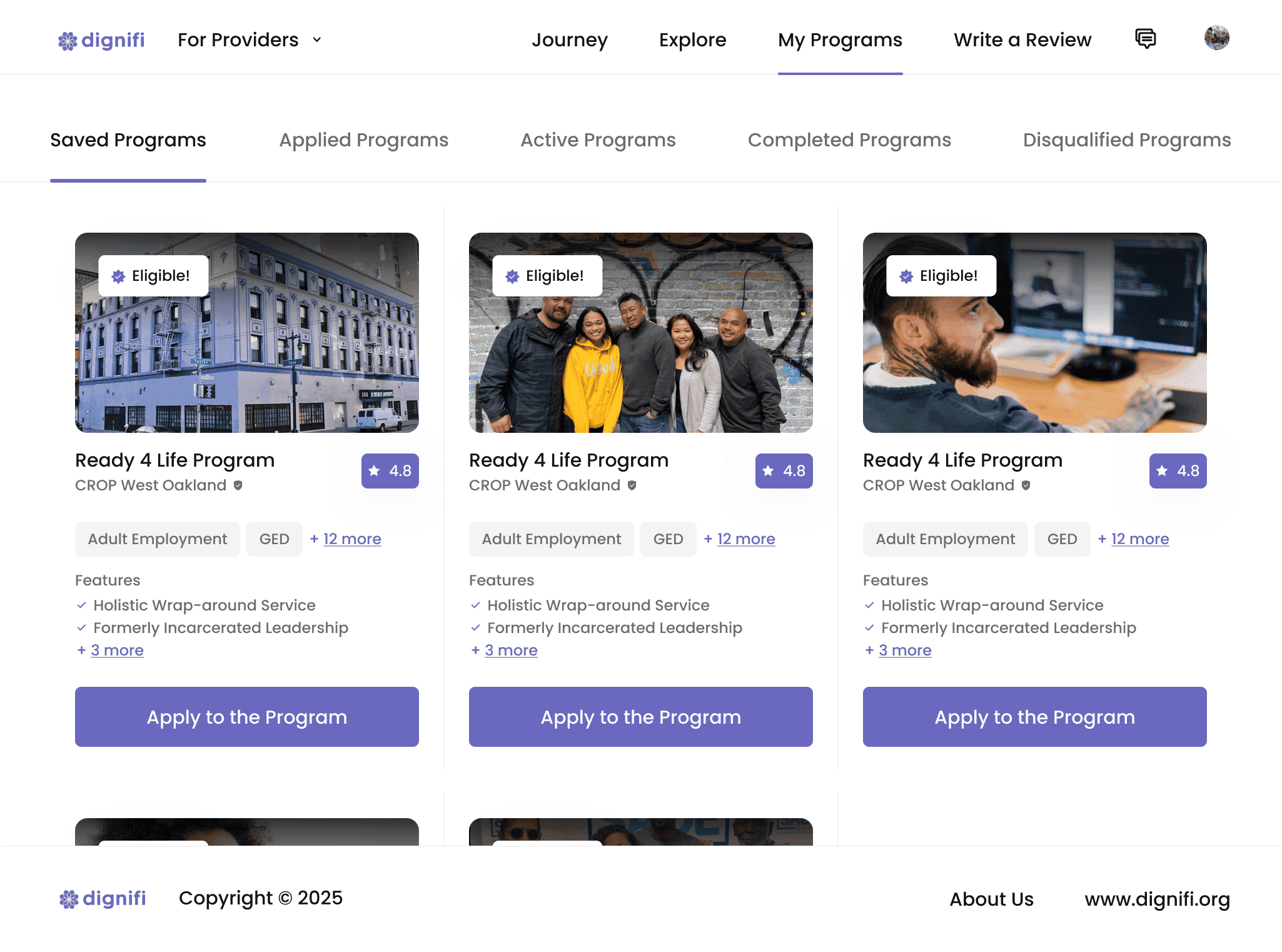Click the GED tag on the group photo card

[669, 539]
